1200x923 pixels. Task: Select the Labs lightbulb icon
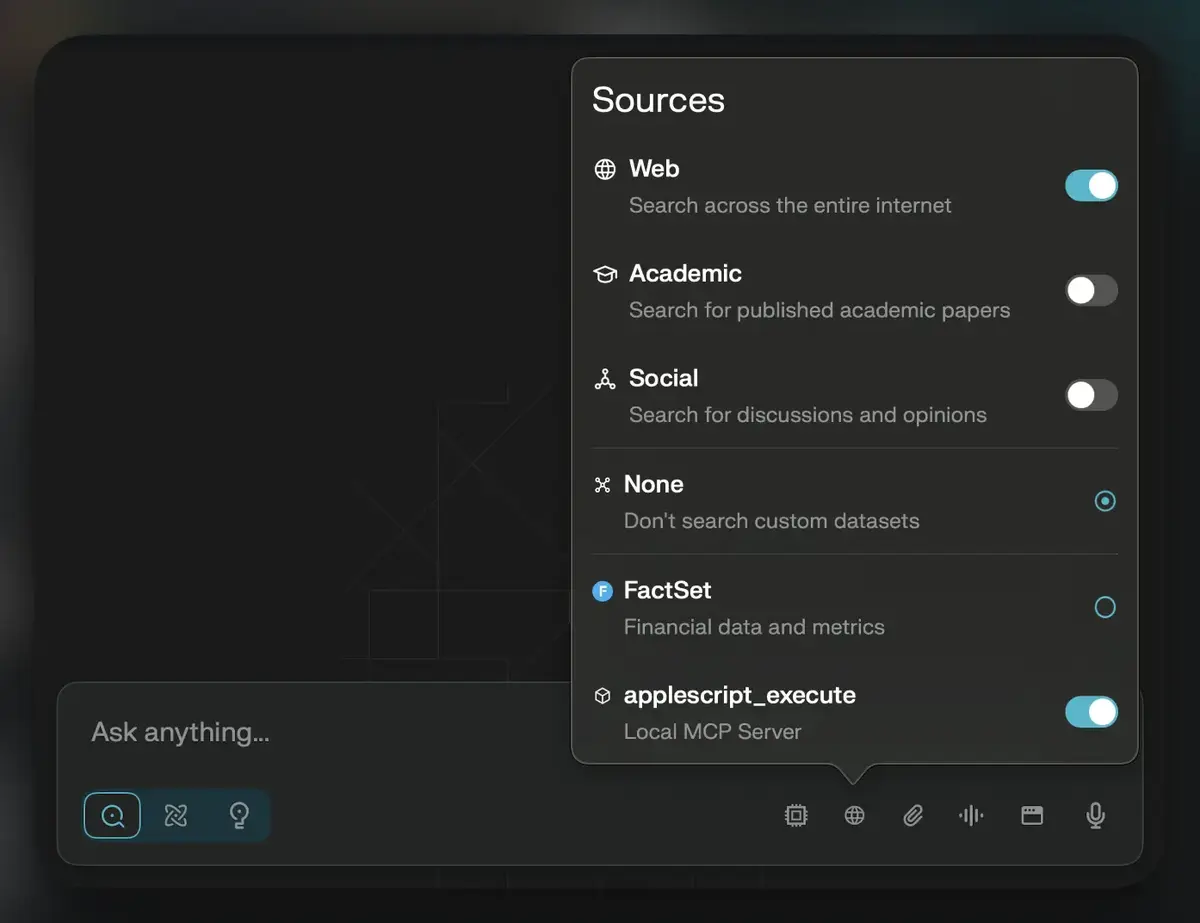(x=239, y=815)
